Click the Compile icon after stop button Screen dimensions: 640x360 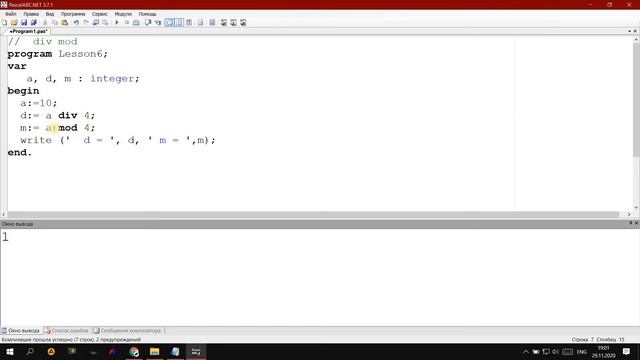coord(136,22)
